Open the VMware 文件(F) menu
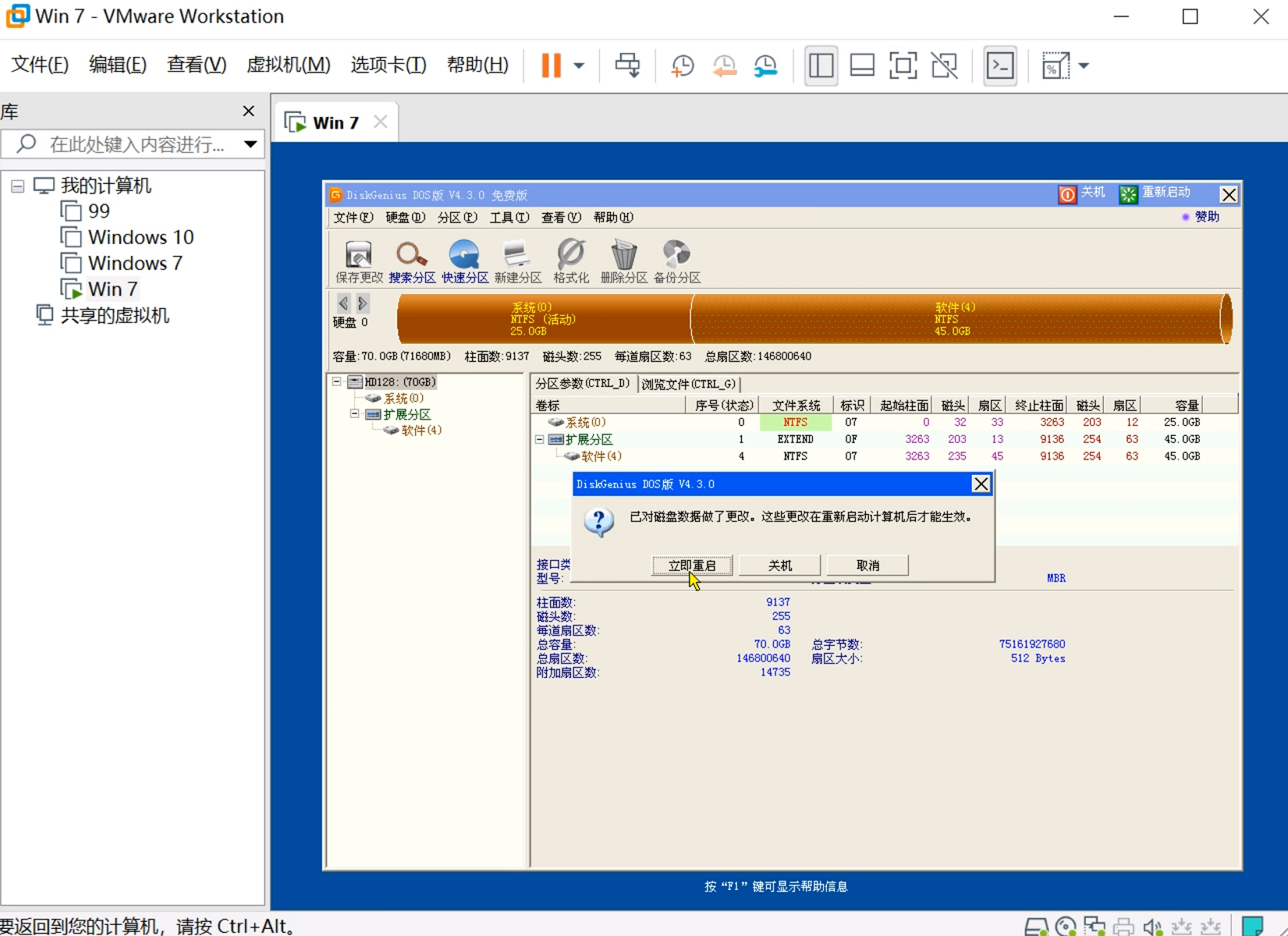This screenshot has height=936, width=1288. pyautogui.click(x=40, y=65)
